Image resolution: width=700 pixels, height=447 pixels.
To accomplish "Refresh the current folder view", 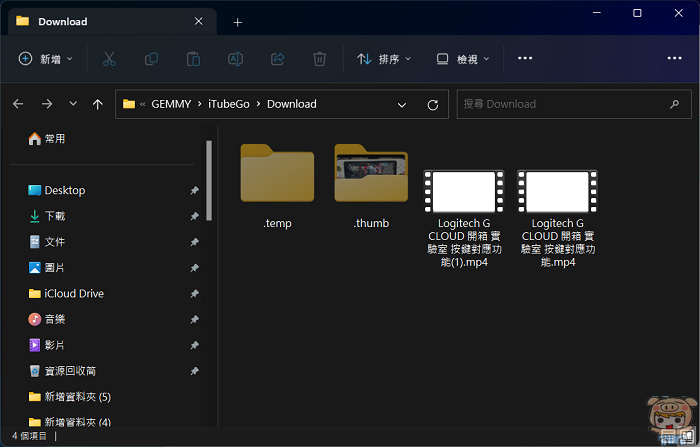I will click(x=432, y=104).
